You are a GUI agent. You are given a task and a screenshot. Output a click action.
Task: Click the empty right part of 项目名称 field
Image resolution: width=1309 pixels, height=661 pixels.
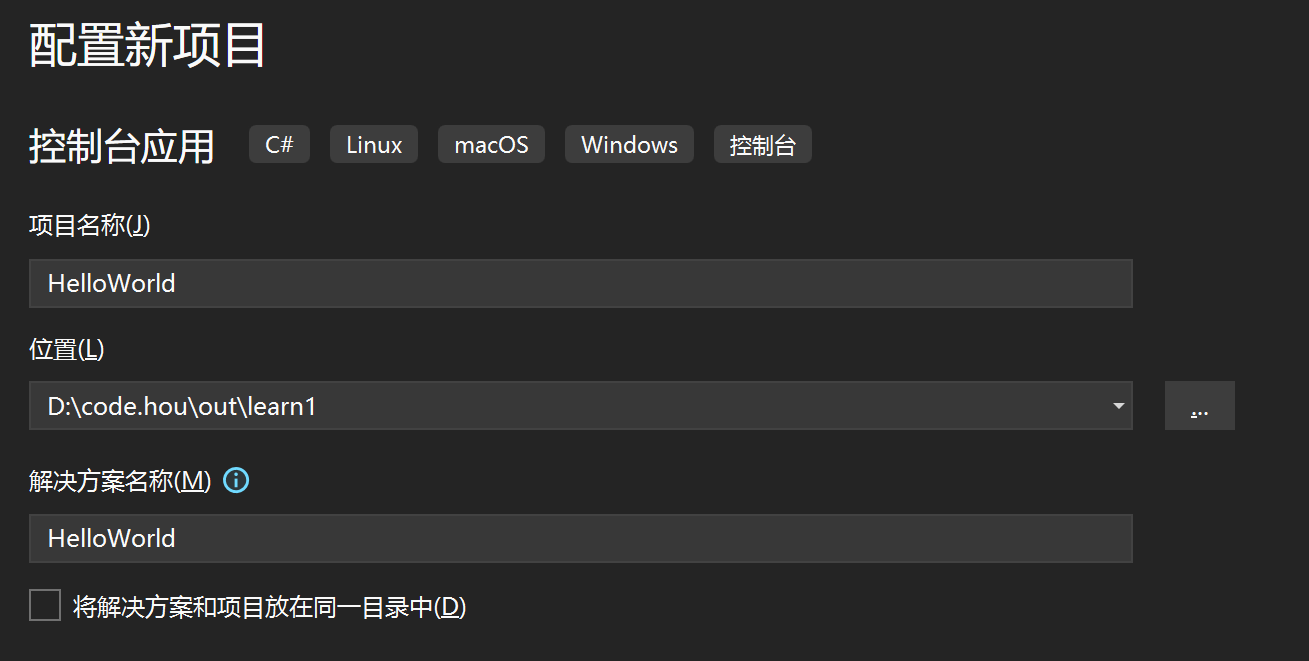(800, 284)
